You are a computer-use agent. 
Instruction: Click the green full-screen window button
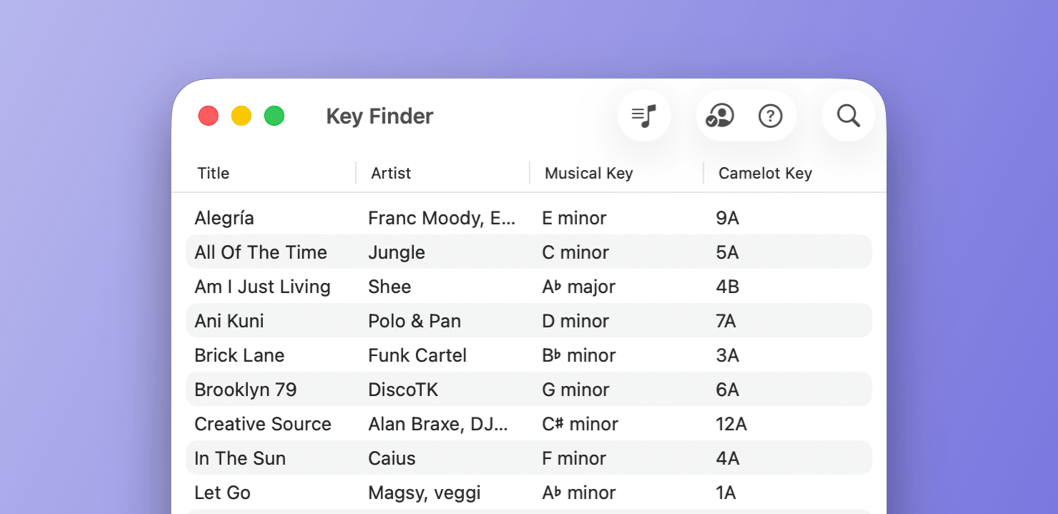[x=274, y=116]
